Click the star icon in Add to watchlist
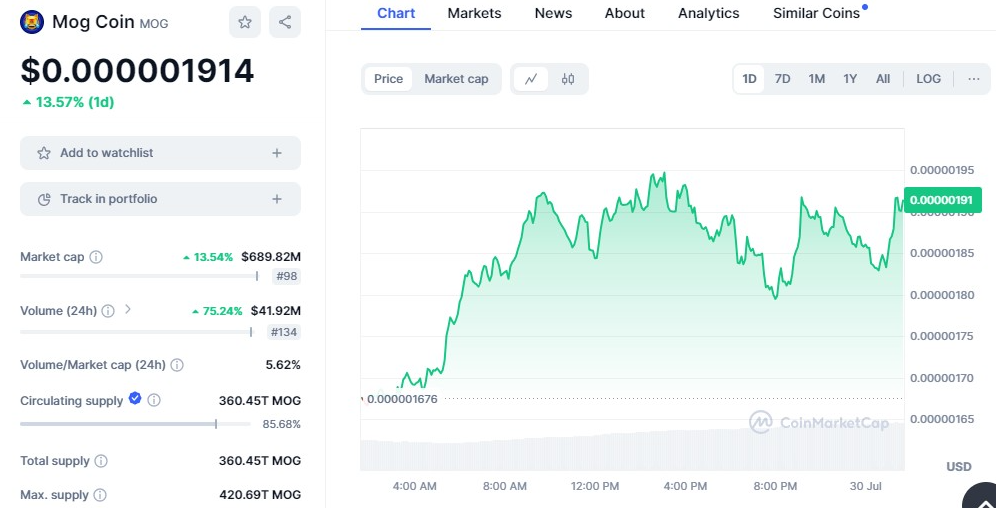This screenshot has width=996, height=508. click(x=44, y=153)
